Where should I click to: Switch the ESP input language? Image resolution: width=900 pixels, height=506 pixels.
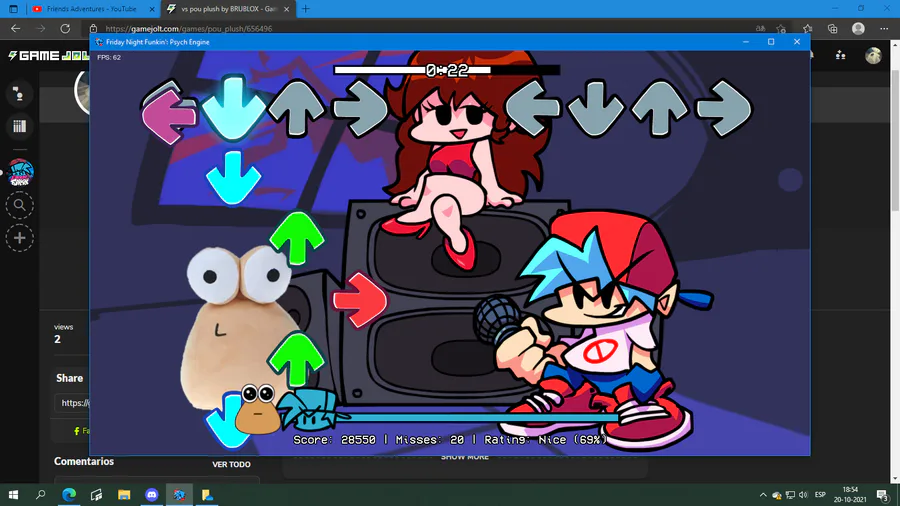820,495
